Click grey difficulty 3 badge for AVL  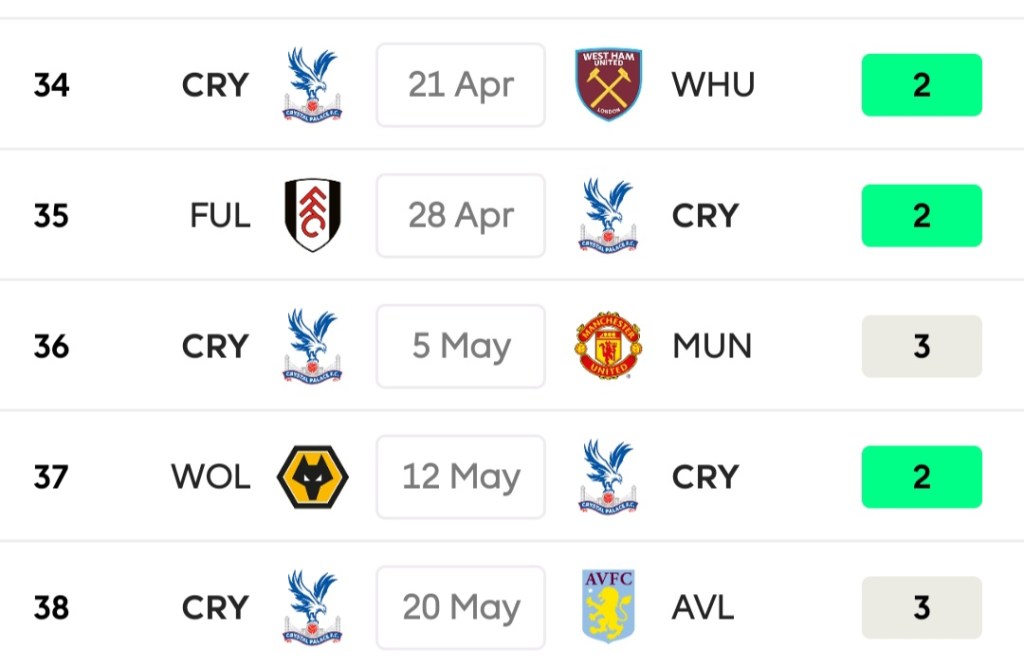tap(921, 607)
